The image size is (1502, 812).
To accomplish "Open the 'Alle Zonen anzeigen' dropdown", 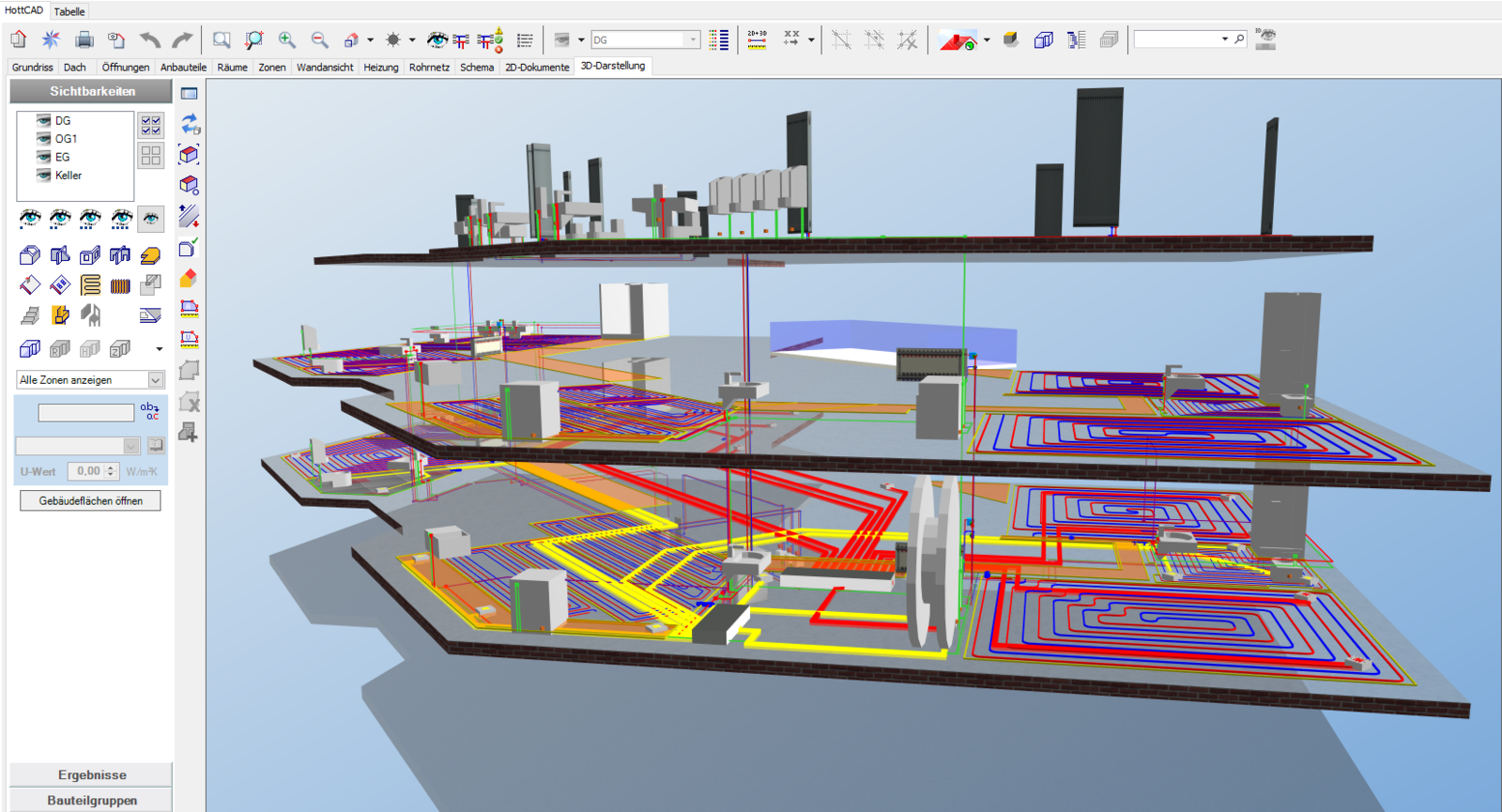I will tap(156, 380).
